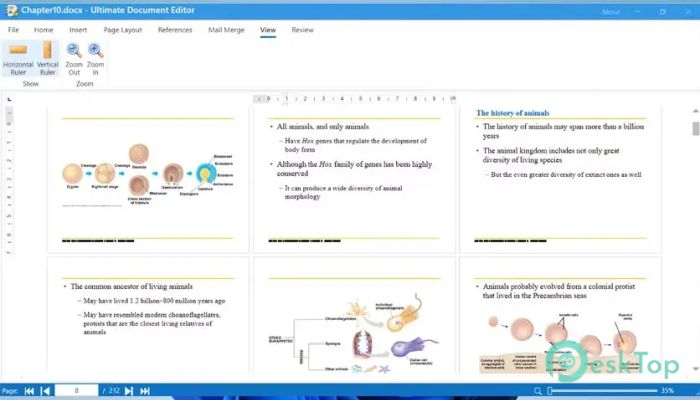Switch to the Insert tab
The height and width of the screenshot is (400, 700).
pos(78,30)
